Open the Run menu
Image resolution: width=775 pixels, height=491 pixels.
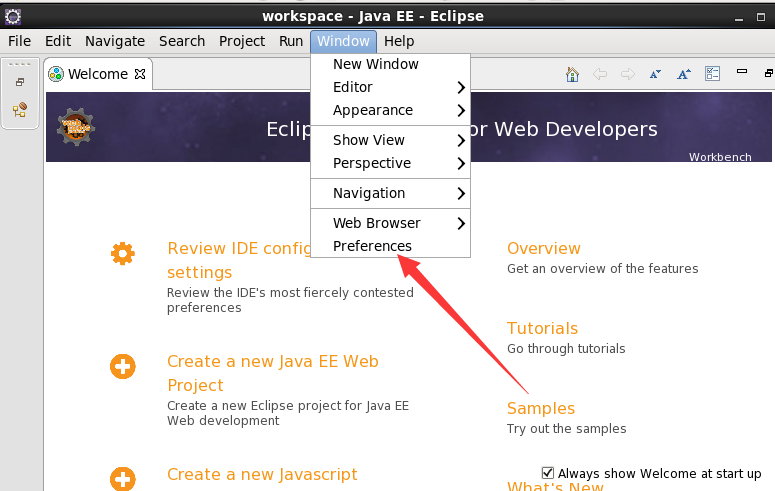click(291, 41)
